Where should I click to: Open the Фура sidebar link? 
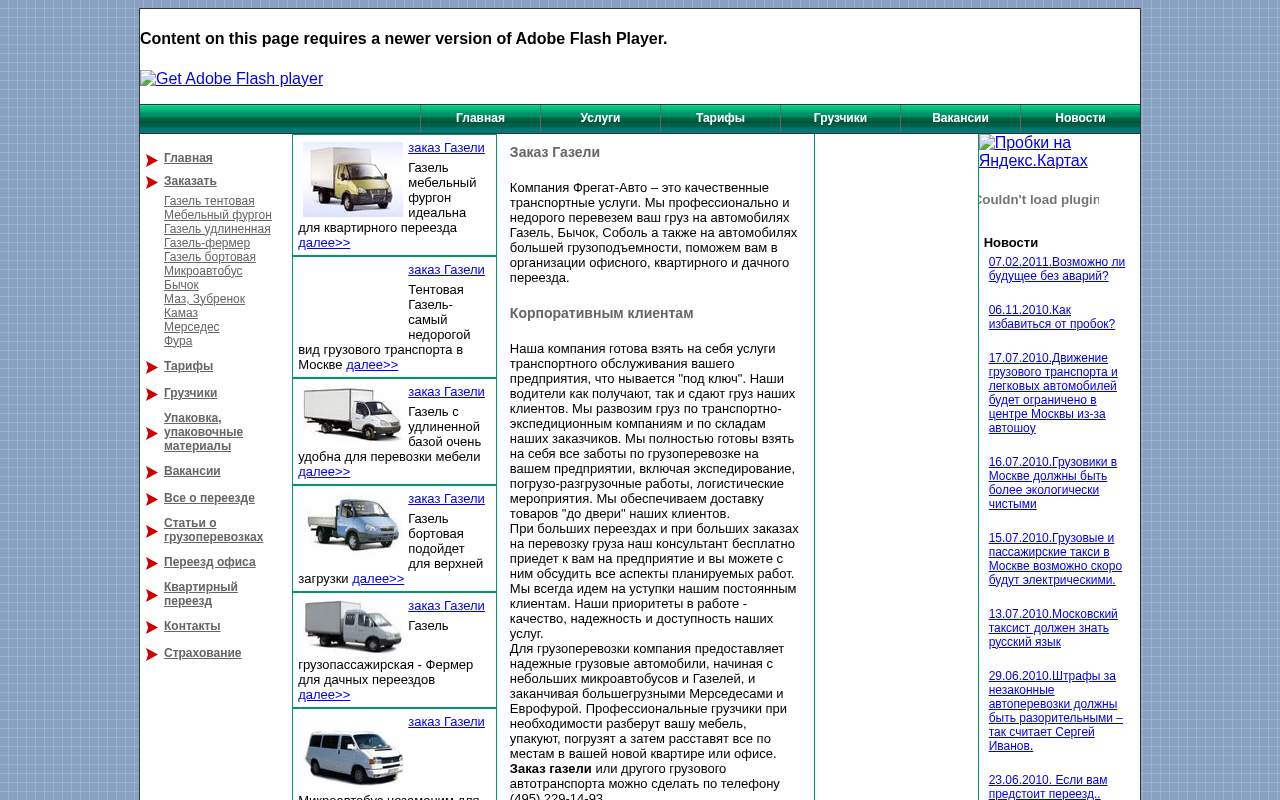pyautogui.click(x=178, y=341)
